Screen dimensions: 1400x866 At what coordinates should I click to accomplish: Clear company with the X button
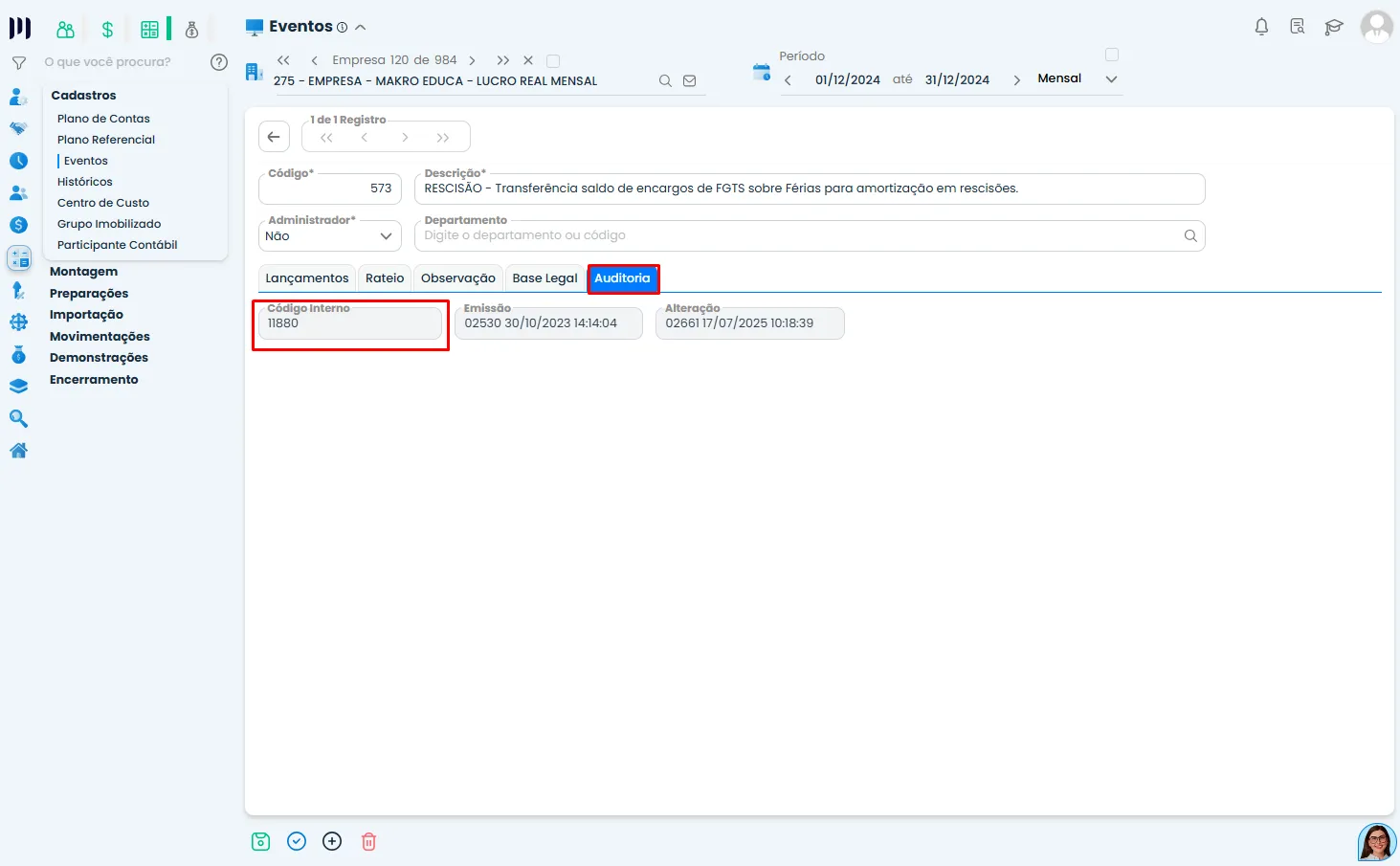[x=528, y=60]
